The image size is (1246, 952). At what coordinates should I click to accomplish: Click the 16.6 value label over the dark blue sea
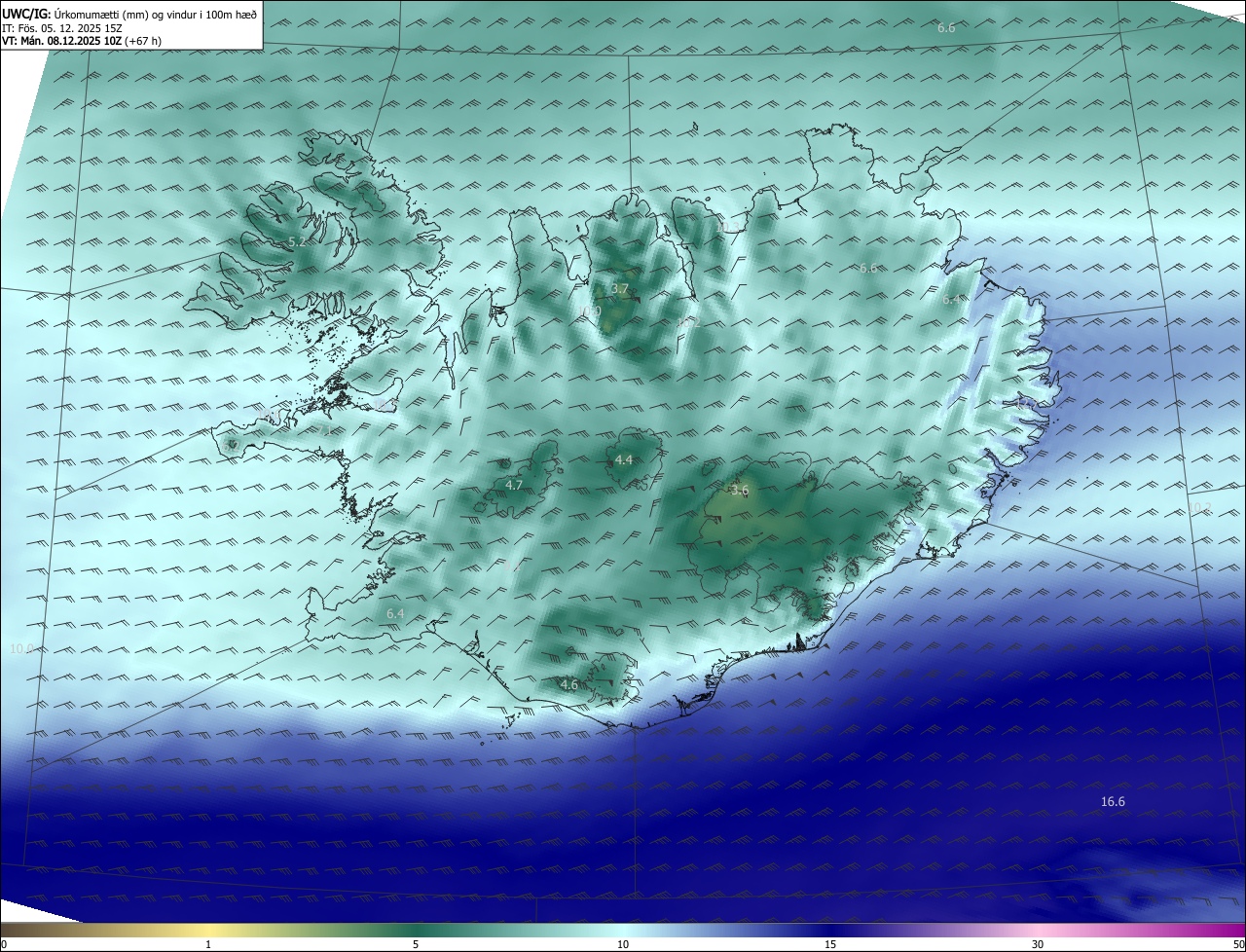[1113, 802]
